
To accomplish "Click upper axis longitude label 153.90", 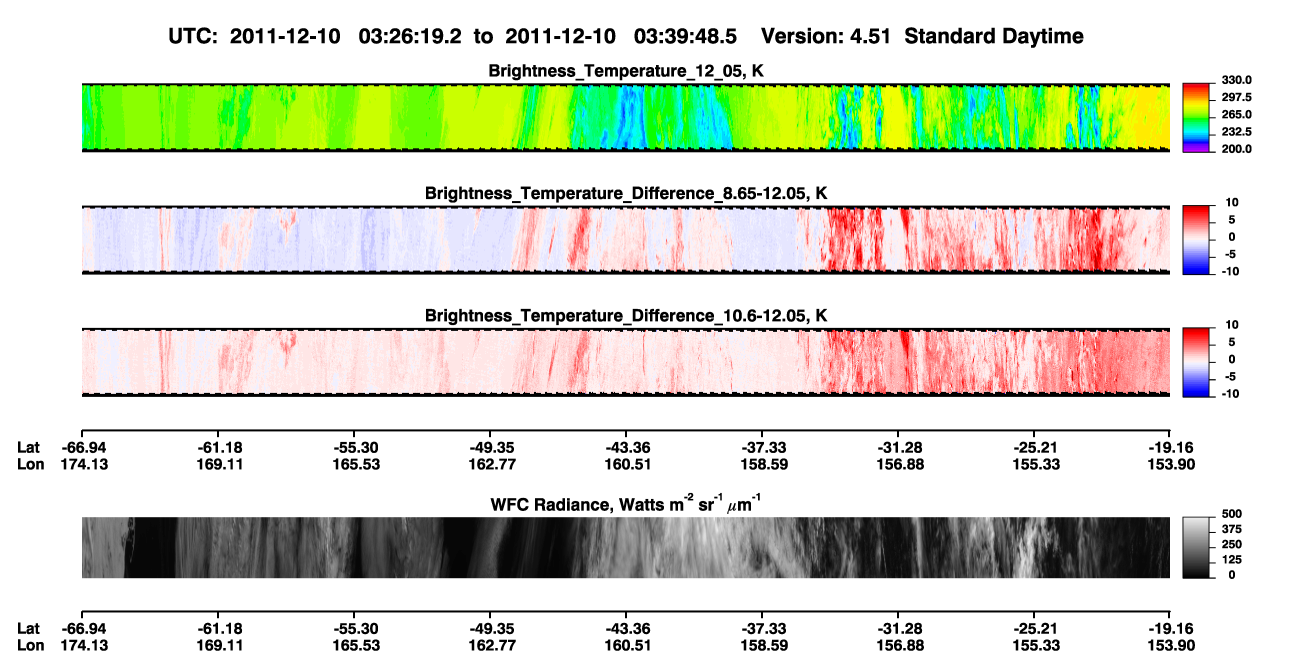I will pyautogui.click(x=1171, y=464).
